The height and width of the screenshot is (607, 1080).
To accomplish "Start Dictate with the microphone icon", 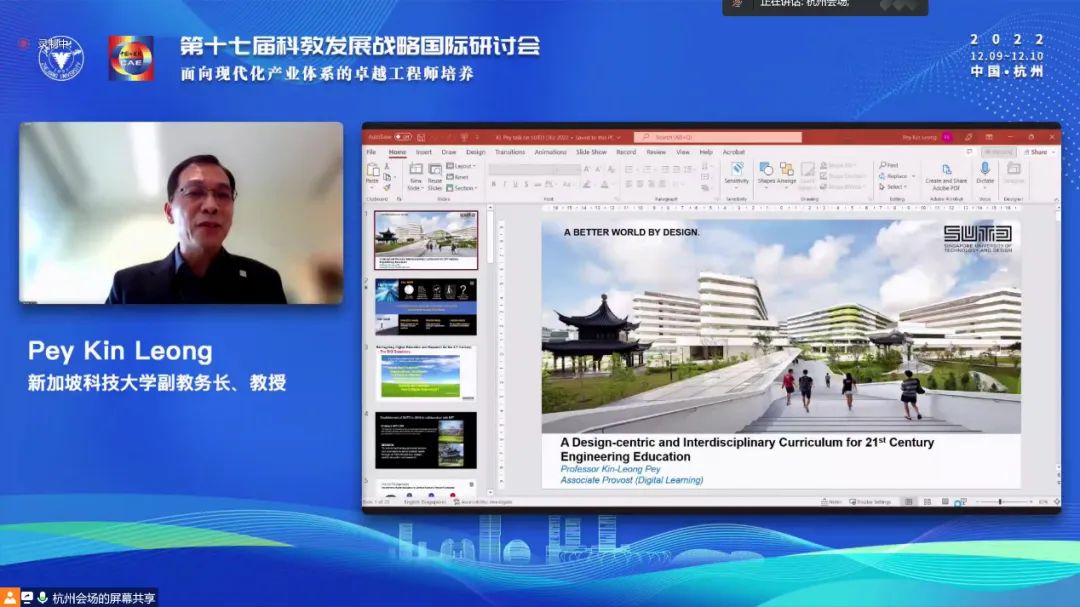I will tap(985, 172).
